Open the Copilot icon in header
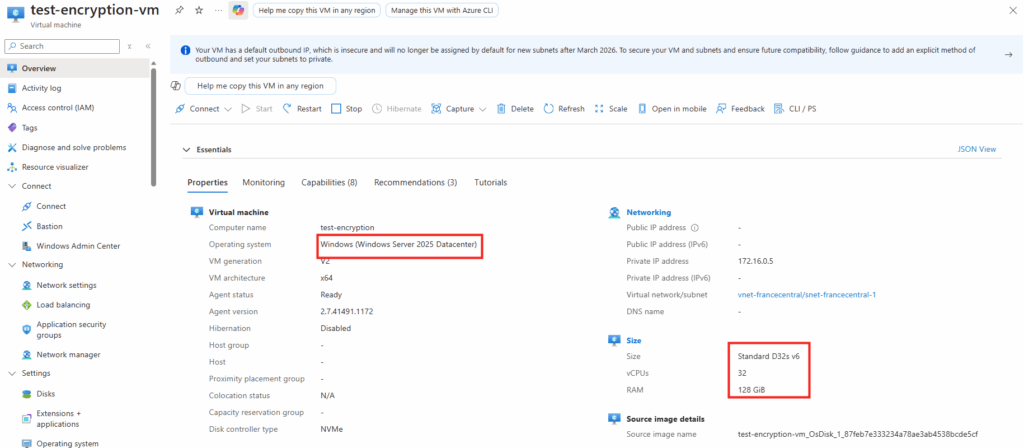This screenshot has height=448, width=1024. 237,9
